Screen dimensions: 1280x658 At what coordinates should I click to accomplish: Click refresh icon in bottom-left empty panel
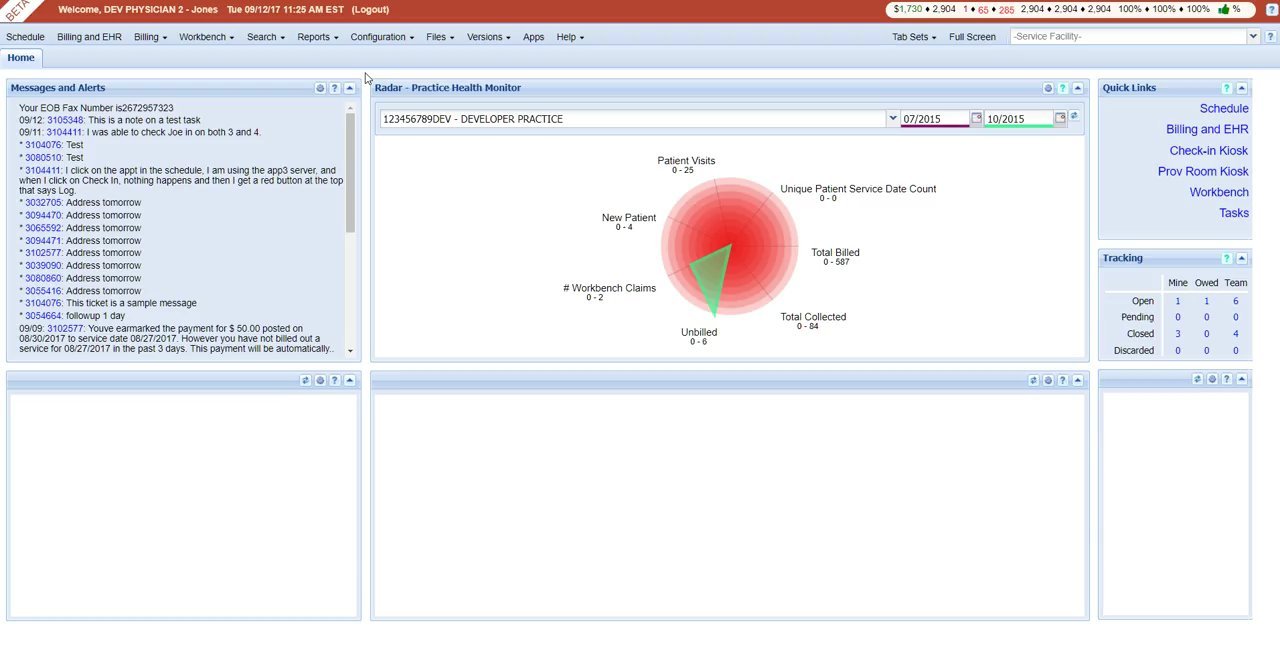coord(305,380)
